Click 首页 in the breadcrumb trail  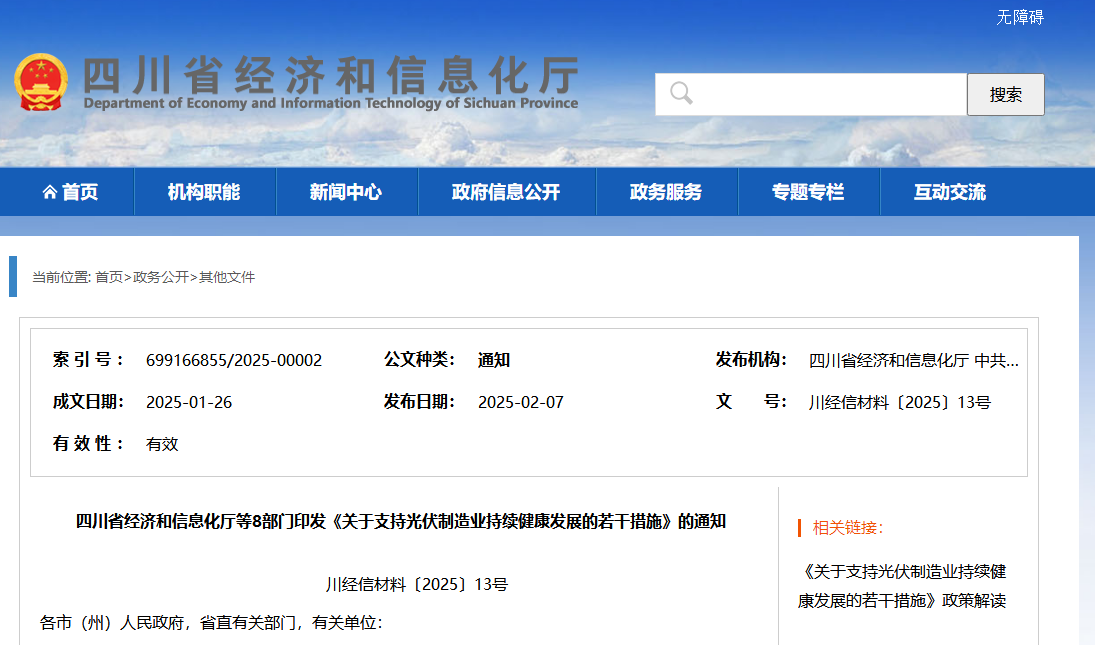[109, 277]
